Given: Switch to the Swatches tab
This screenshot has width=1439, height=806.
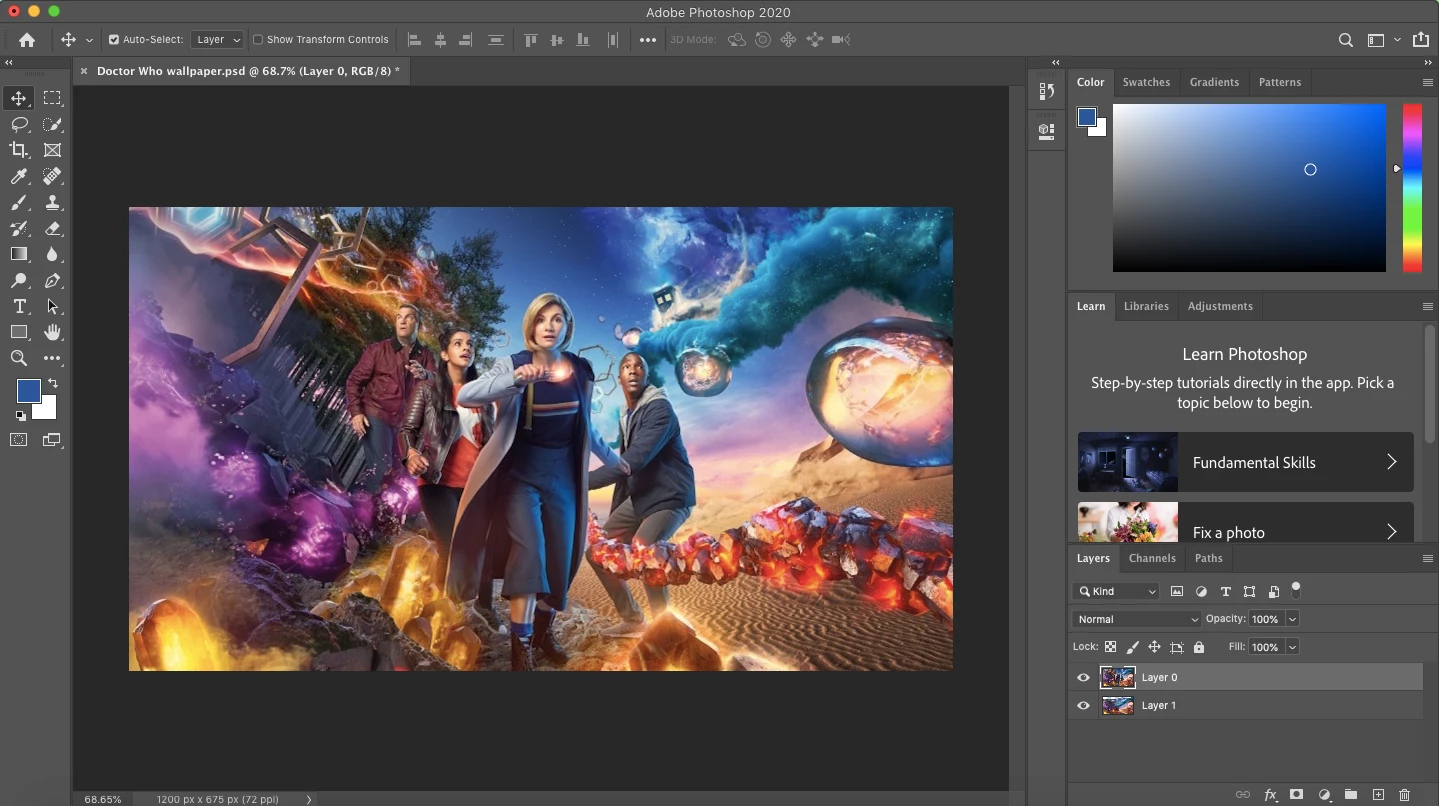Looking at the screenshot, I should (1146, 82).
